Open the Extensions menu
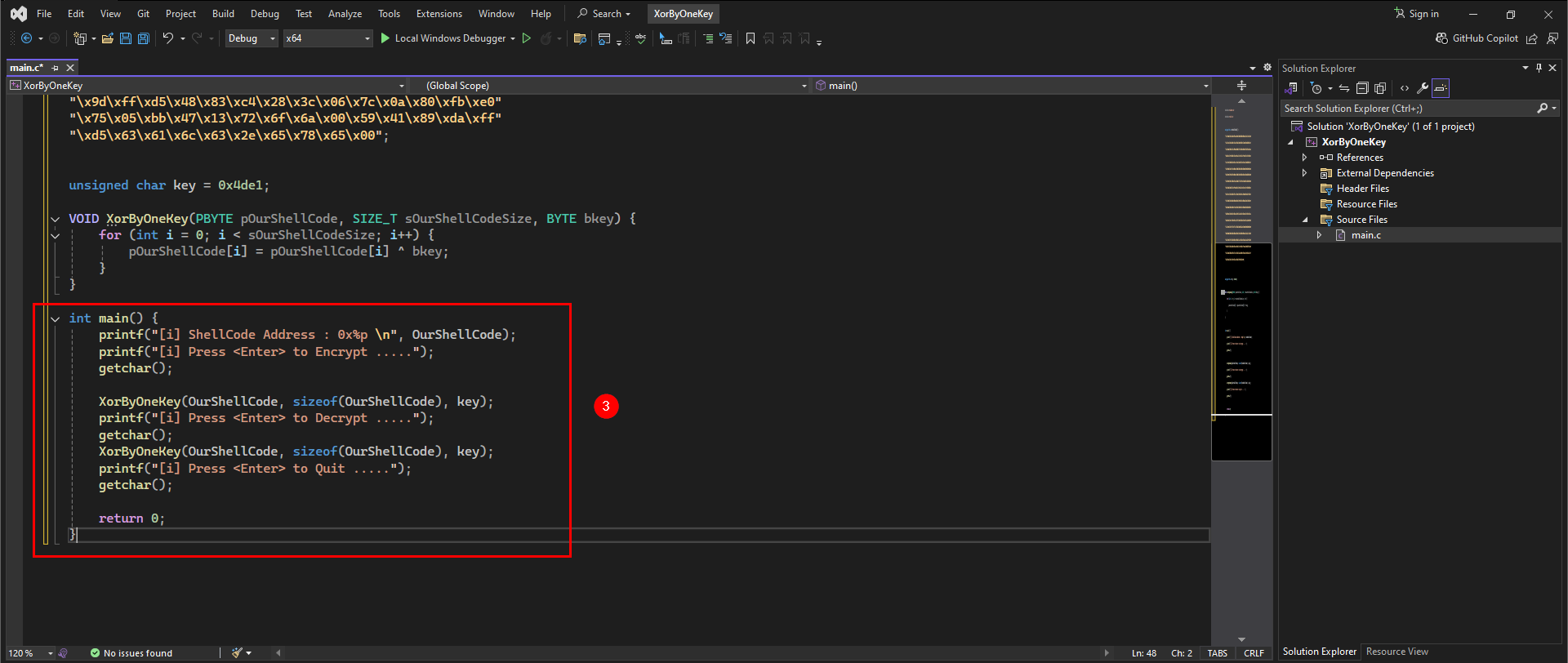1568x663 pixels. click(x=439, y=14)
